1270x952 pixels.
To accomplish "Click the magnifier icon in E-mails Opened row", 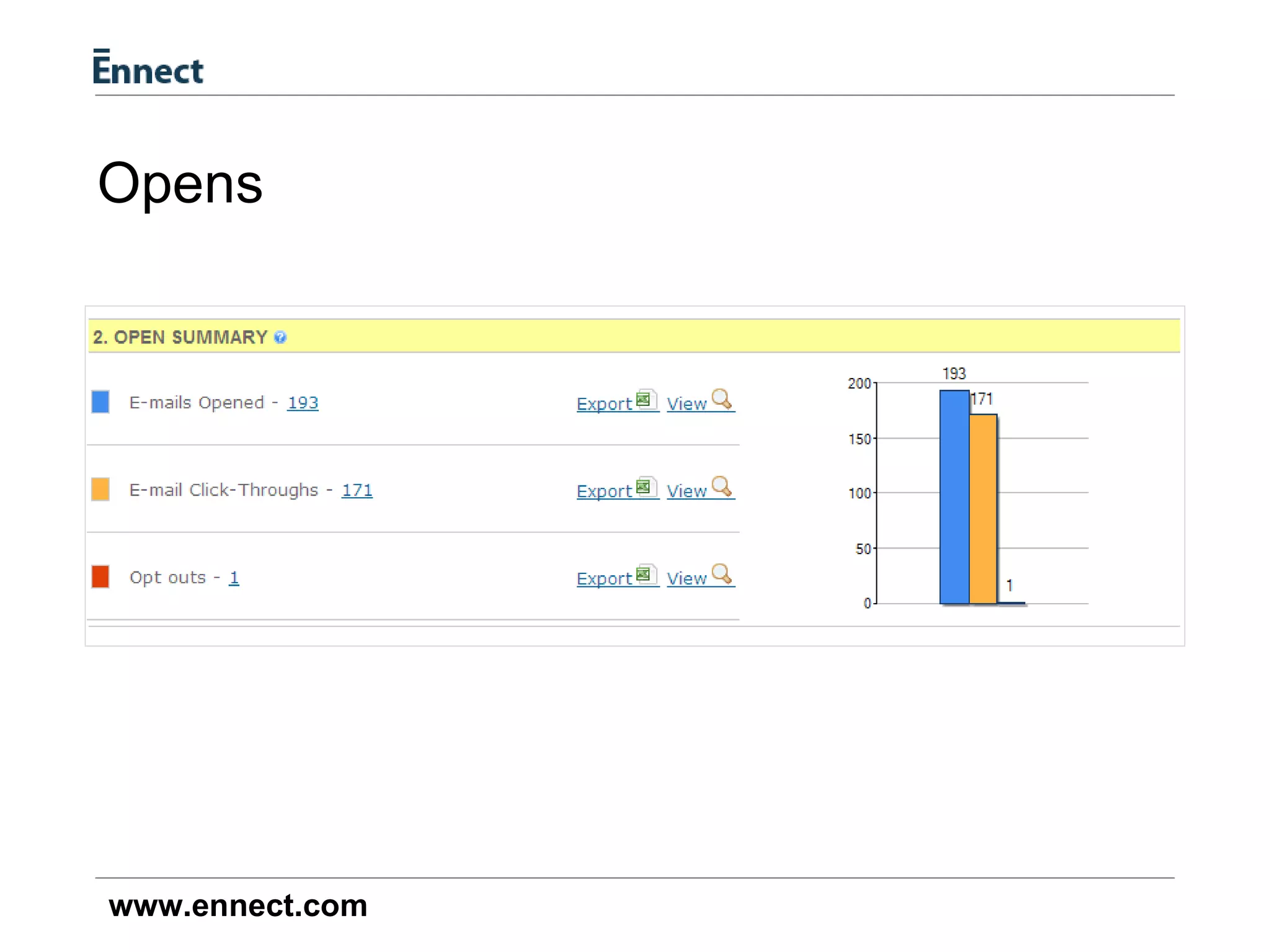I will pos(722,399).
